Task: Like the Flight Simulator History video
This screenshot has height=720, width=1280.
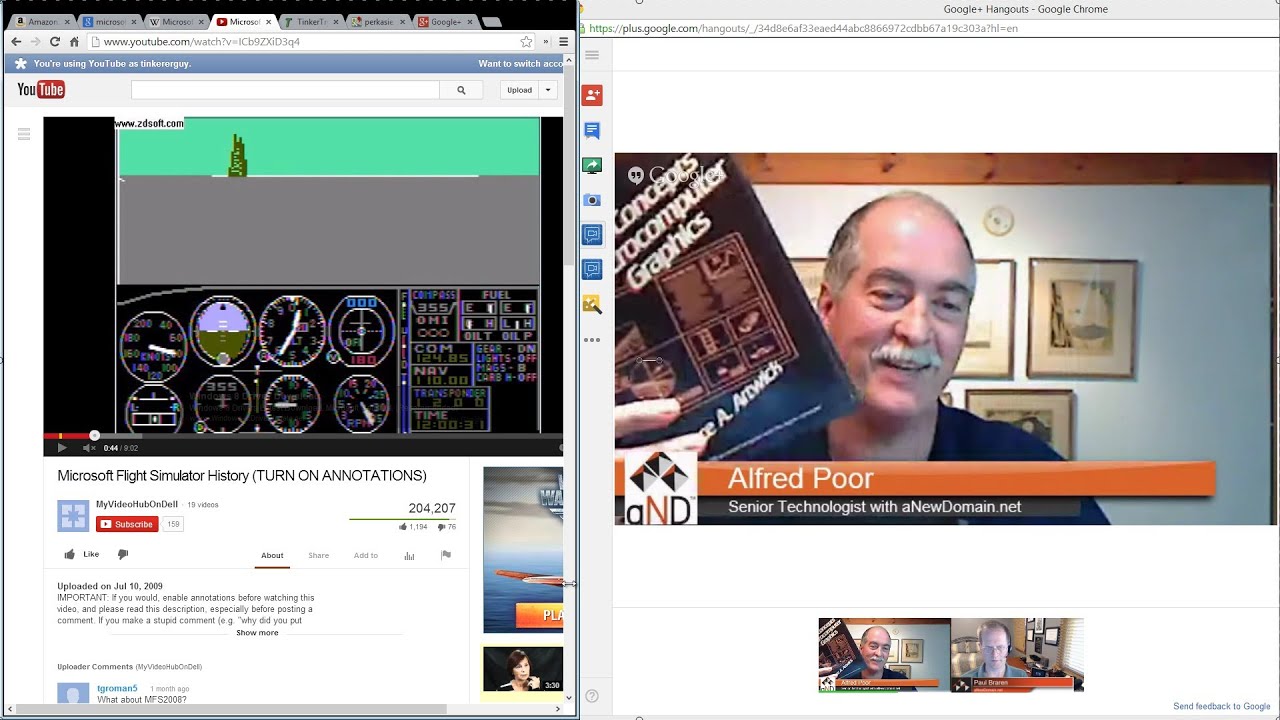Action: tap(82, 554)
